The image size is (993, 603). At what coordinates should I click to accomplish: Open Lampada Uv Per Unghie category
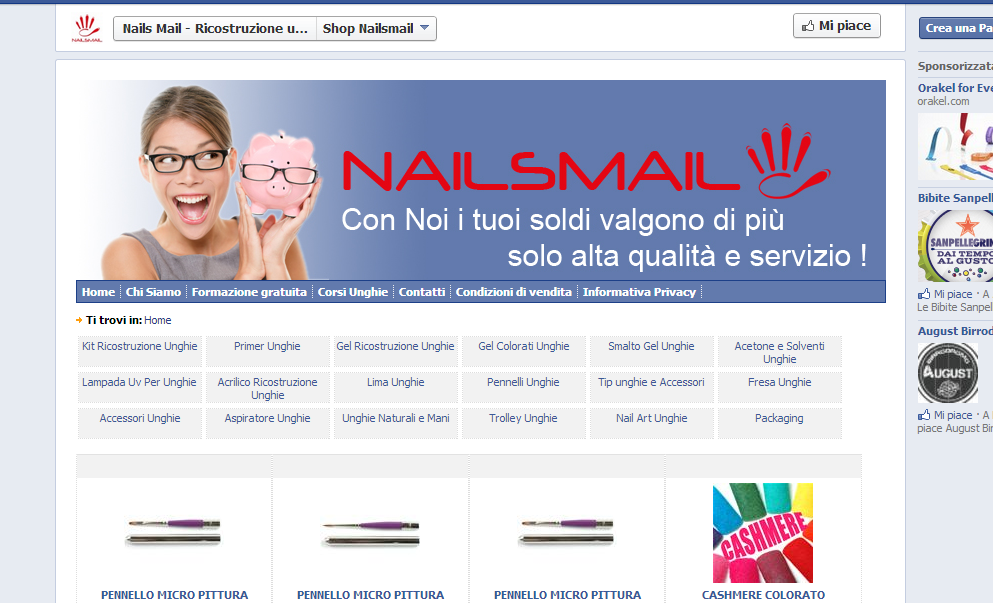(x=139, y=383)
